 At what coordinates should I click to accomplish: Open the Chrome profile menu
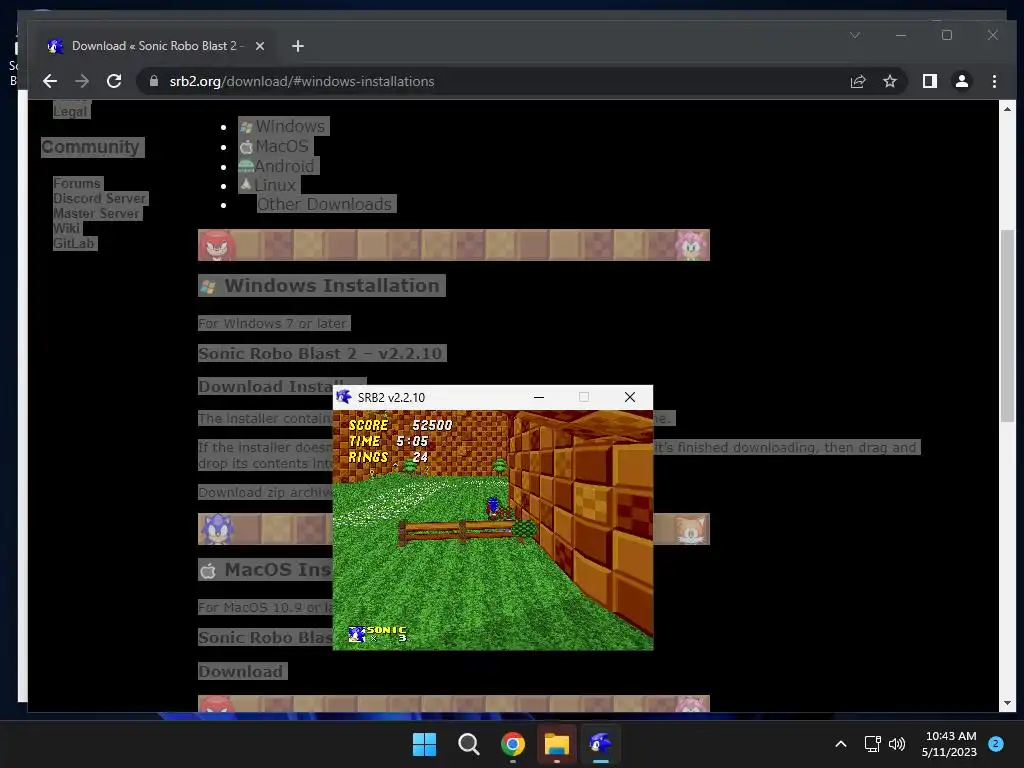[x=961, y=81]
